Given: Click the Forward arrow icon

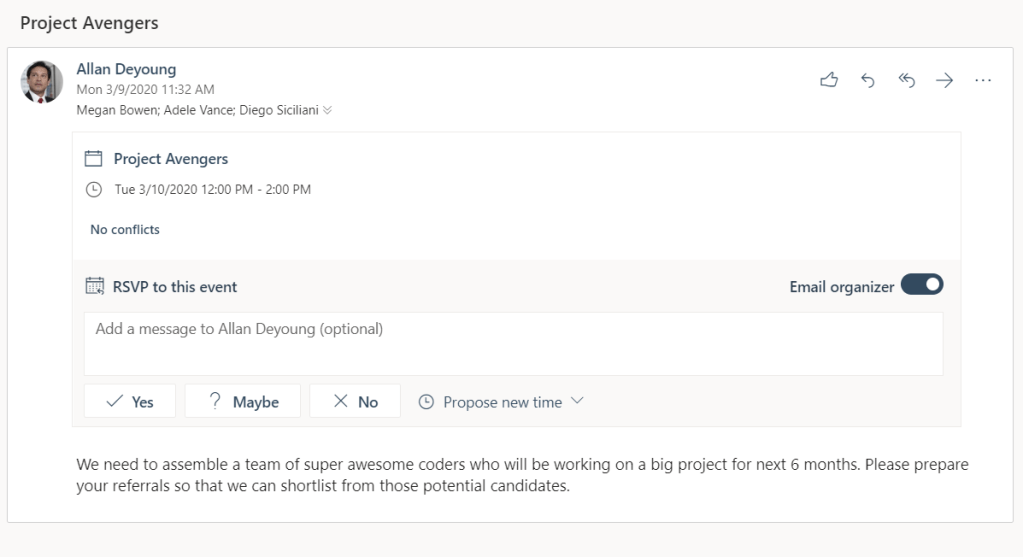Looking at the screenshot, I should 944,81.
